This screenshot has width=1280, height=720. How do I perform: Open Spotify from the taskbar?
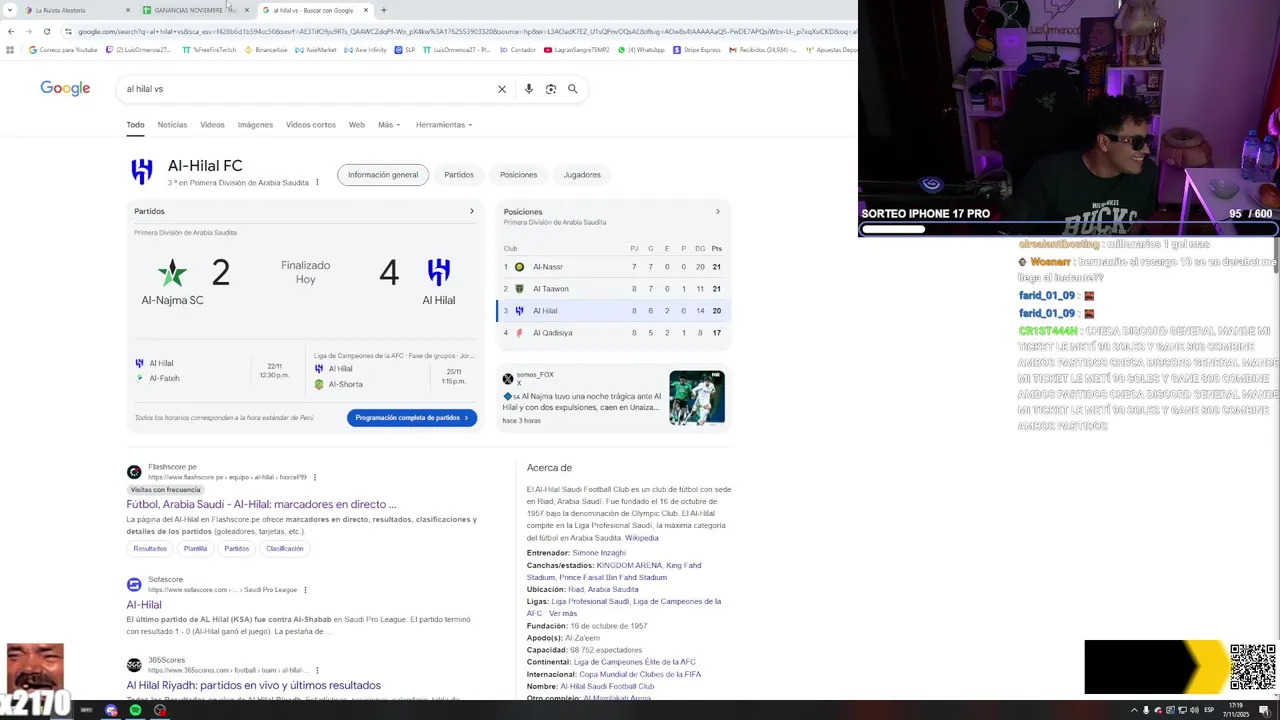pyautogui.click(x=135, y=710)
